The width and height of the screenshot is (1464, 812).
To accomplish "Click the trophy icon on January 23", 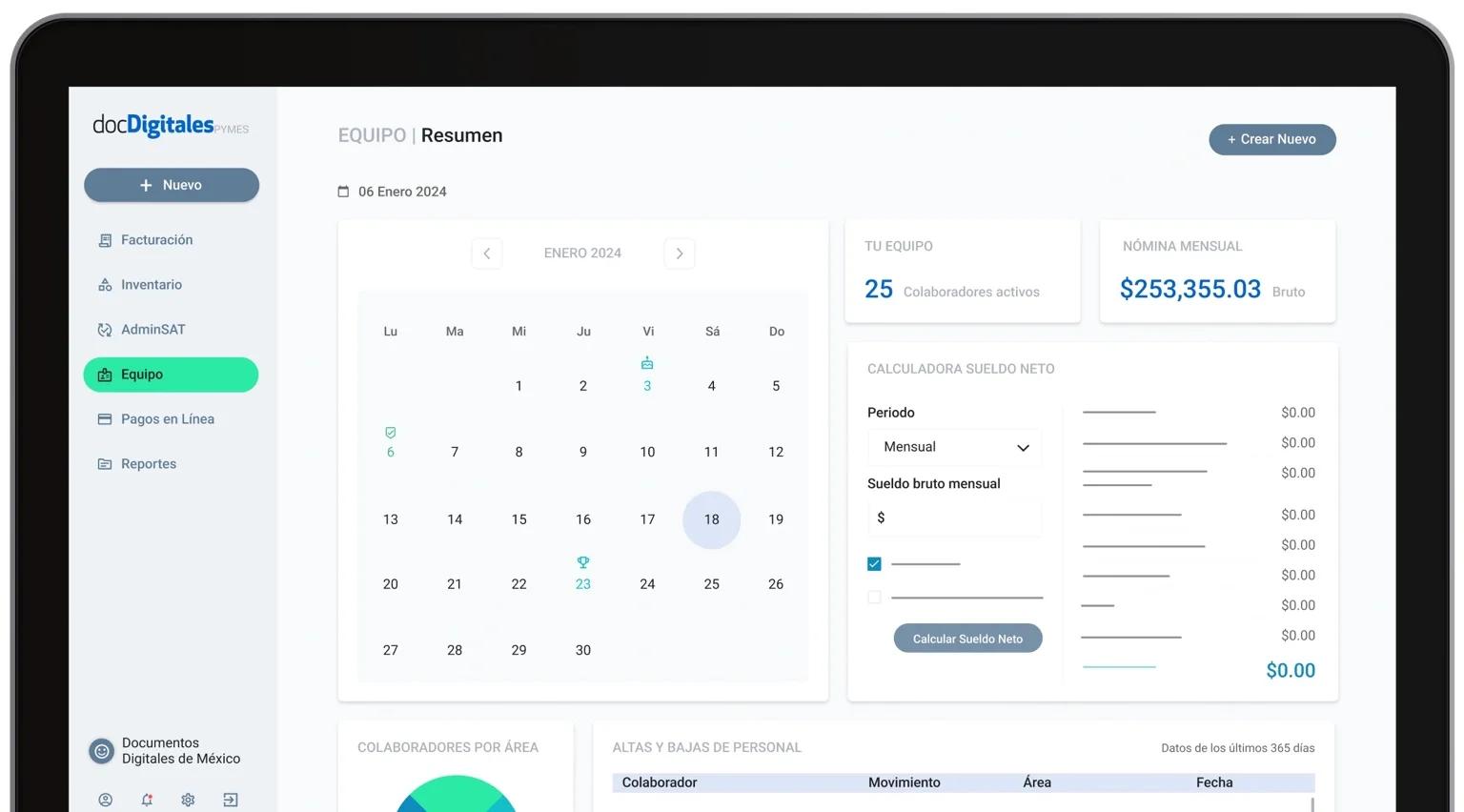I will point(582,561).
